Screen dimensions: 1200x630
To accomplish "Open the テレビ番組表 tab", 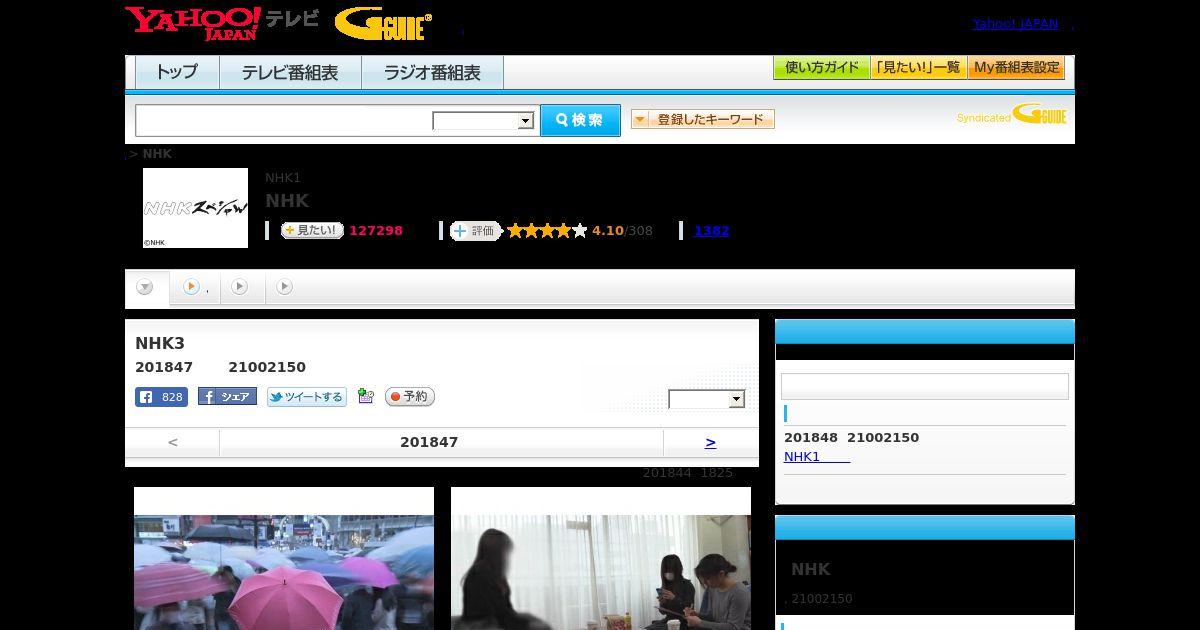I will click(290, 73).
